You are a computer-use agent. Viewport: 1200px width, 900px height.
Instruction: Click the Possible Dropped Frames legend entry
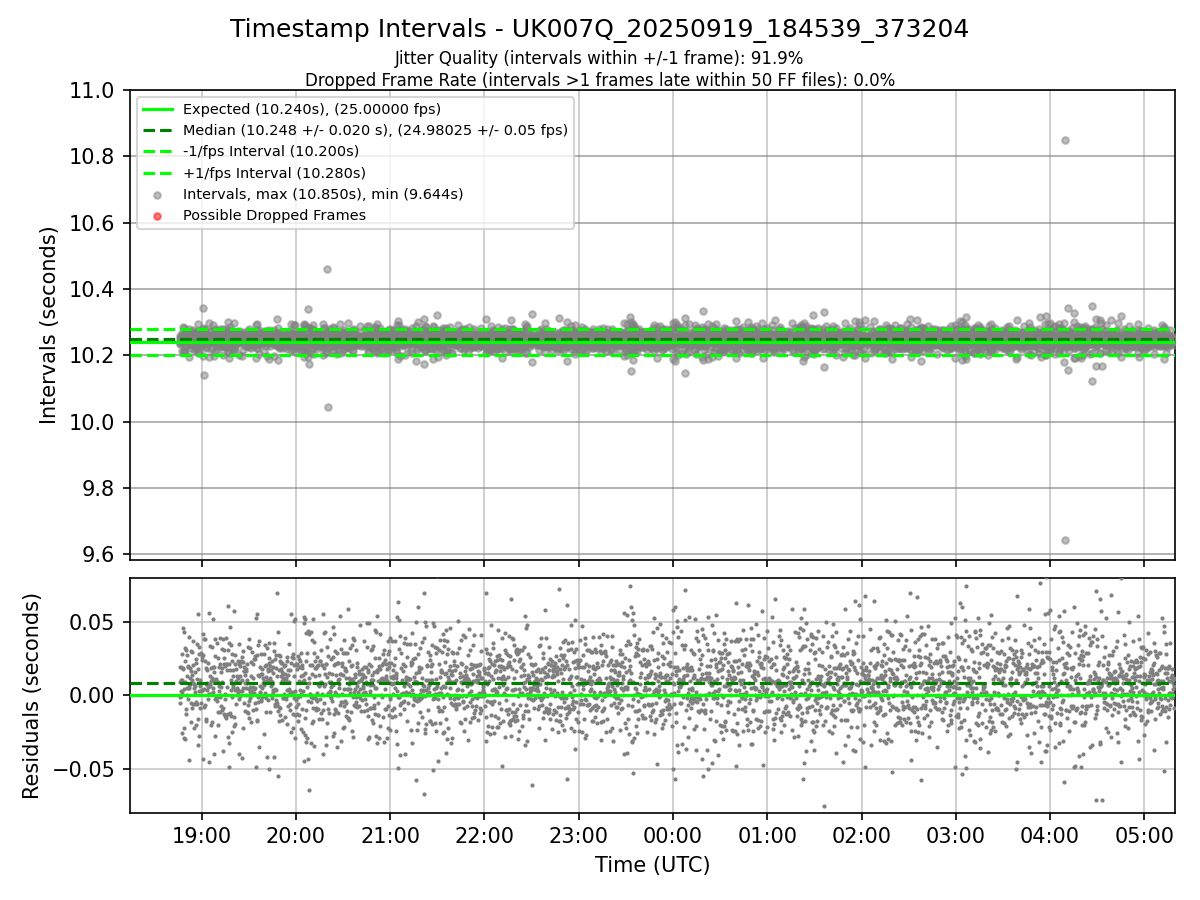[x=274, y=215]
